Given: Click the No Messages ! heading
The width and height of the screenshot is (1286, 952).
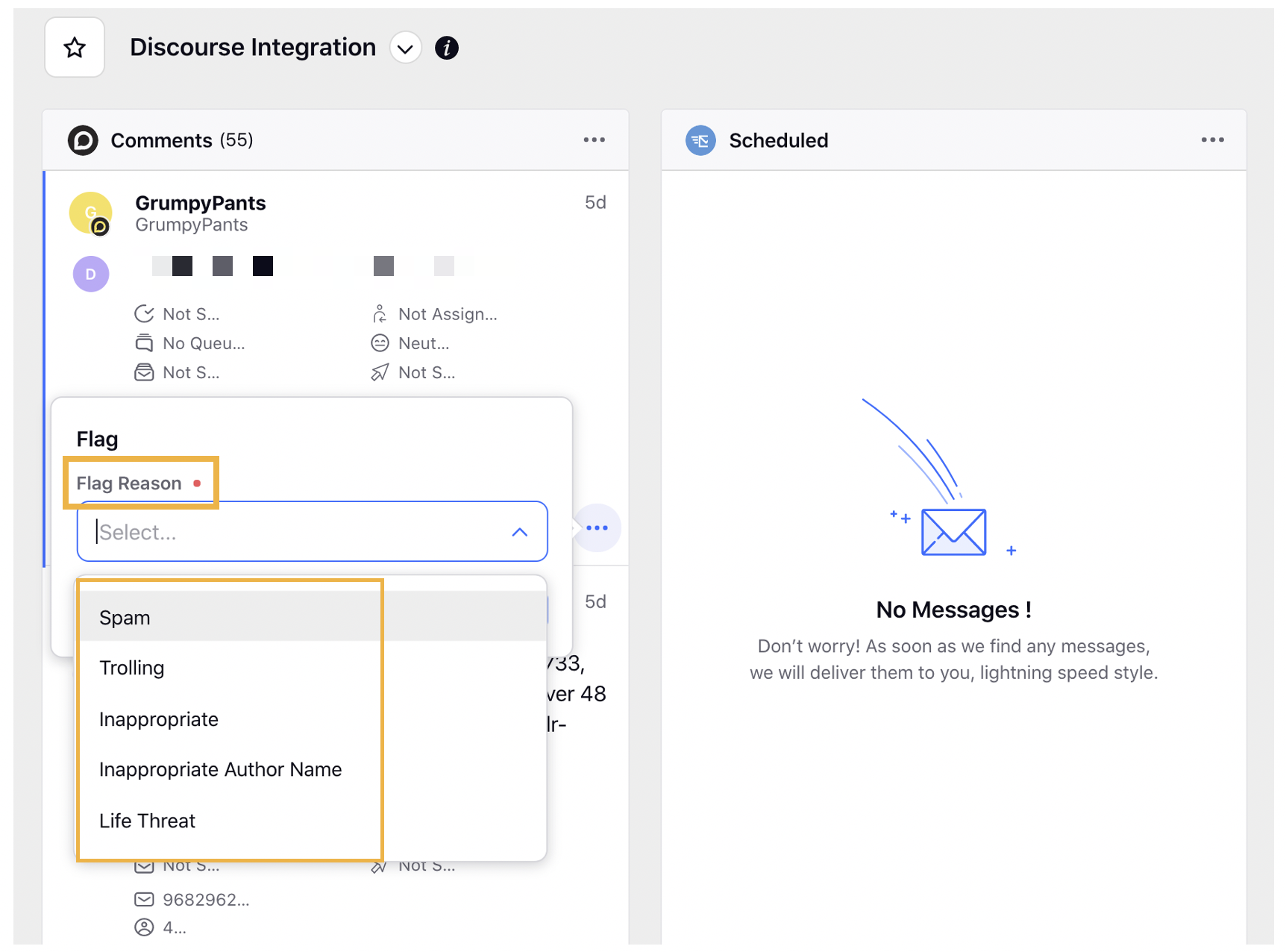Looking at the screenshot, I should coord(953,610).
